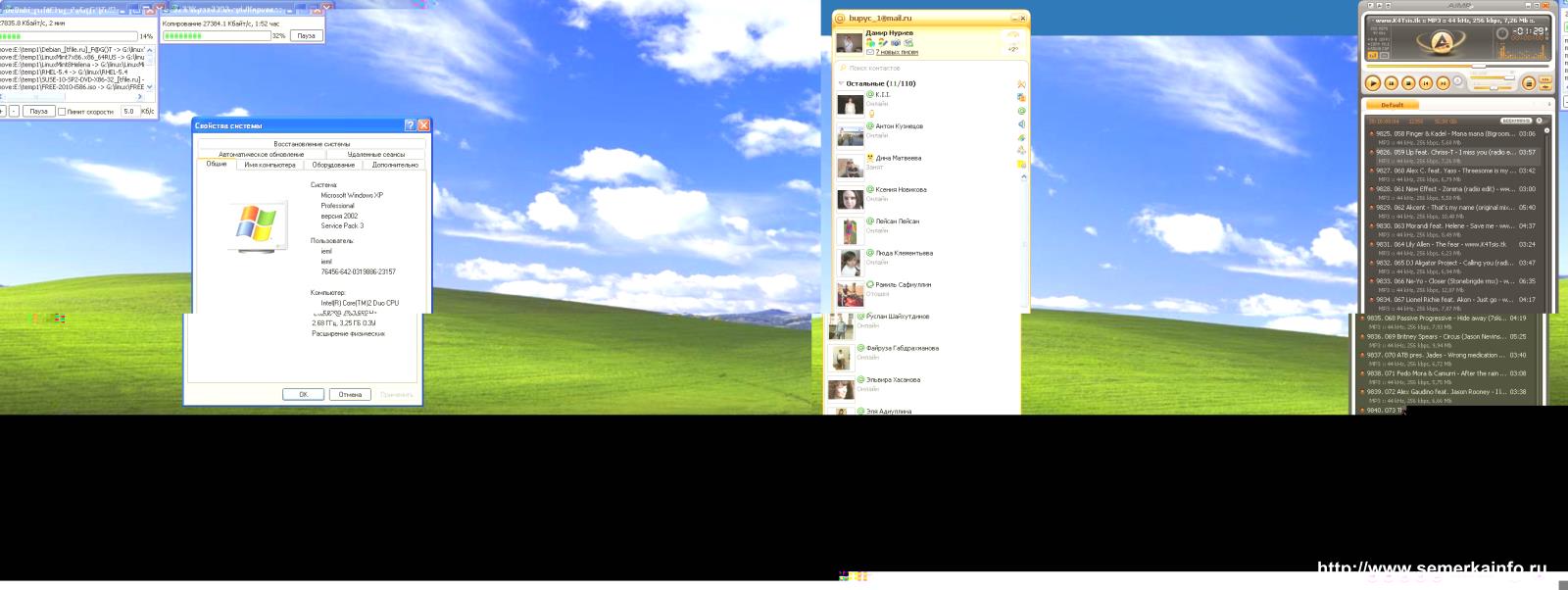Click Отмена in system properties dialog
The width and height of the screenshot is (1568, 590).
coord(350,395)
